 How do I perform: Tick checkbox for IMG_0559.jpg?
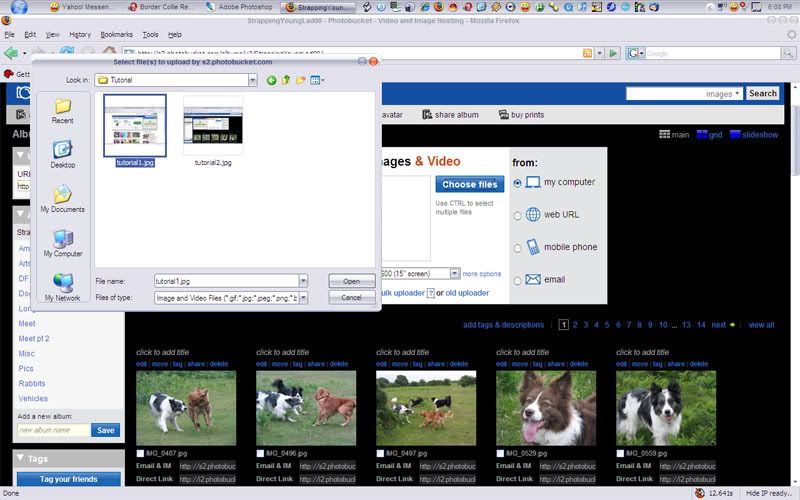[620, 453]
